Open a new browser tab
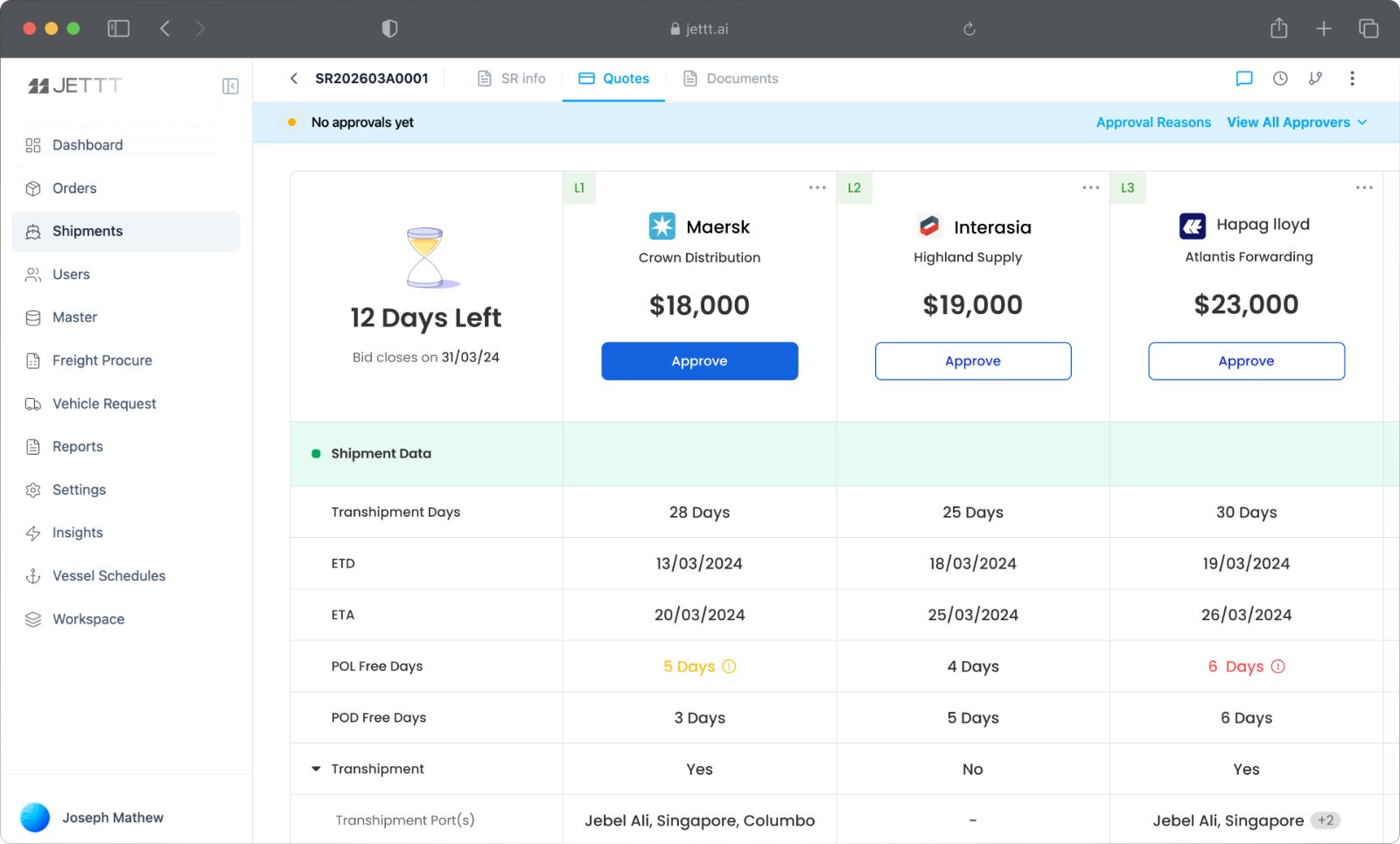The width and height of the screenshot is (1400, 844). pyautogui.click(x=1324, y=29)
